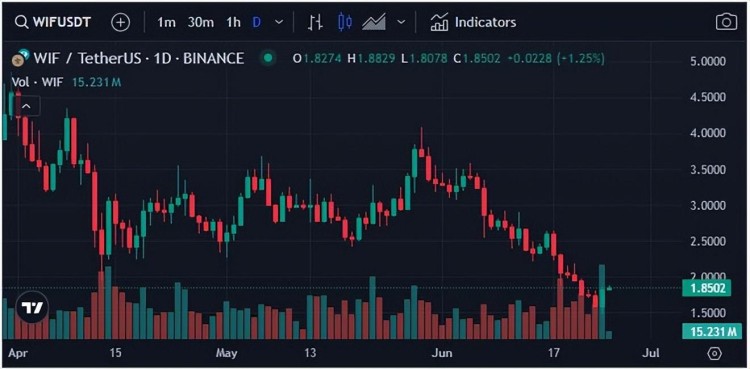Click the 15 date axis label

click(115, 353)
